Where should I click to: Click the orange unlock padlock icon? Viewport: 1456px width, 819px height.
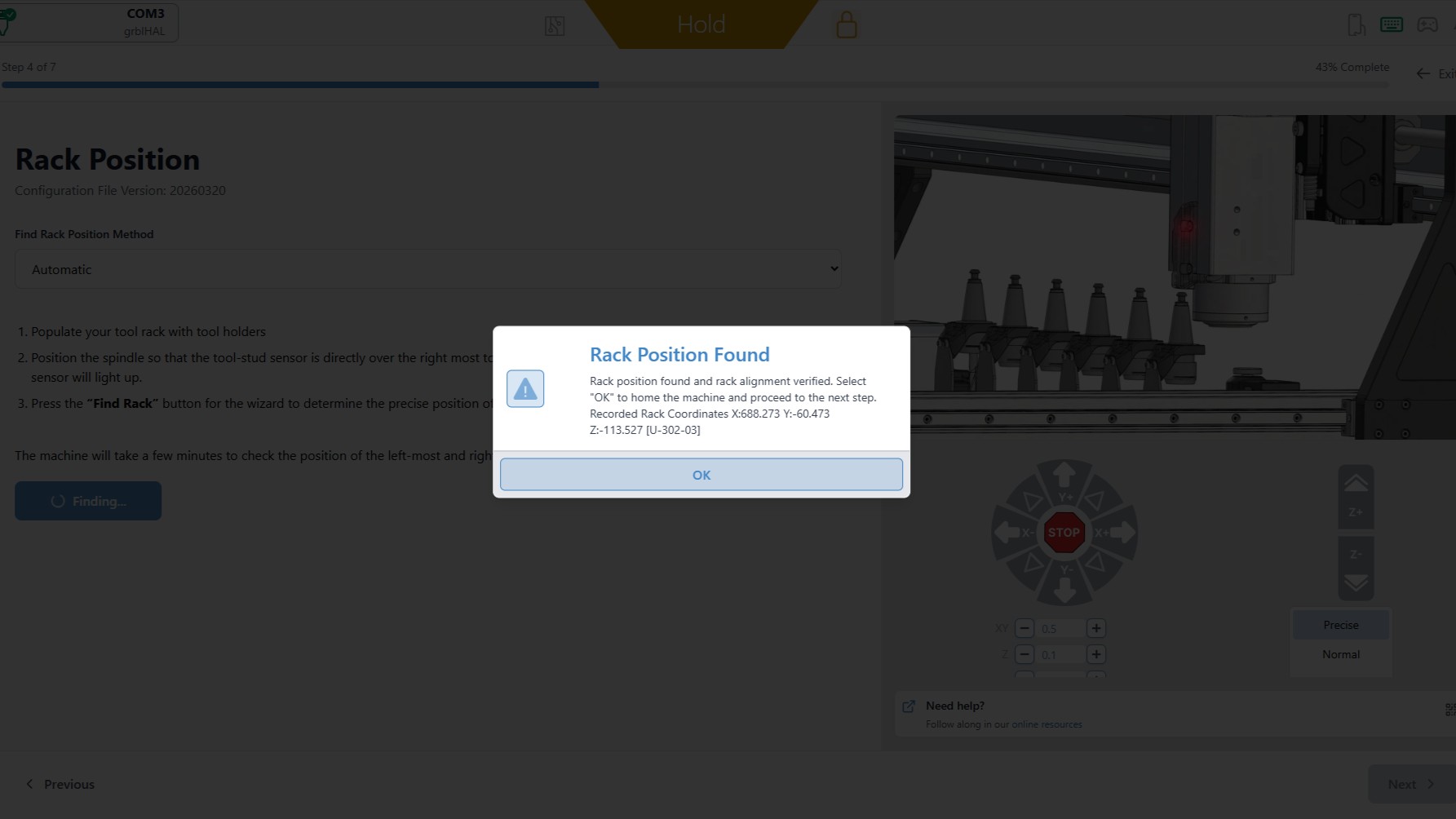pyautogui.click(x=847, y=24)
